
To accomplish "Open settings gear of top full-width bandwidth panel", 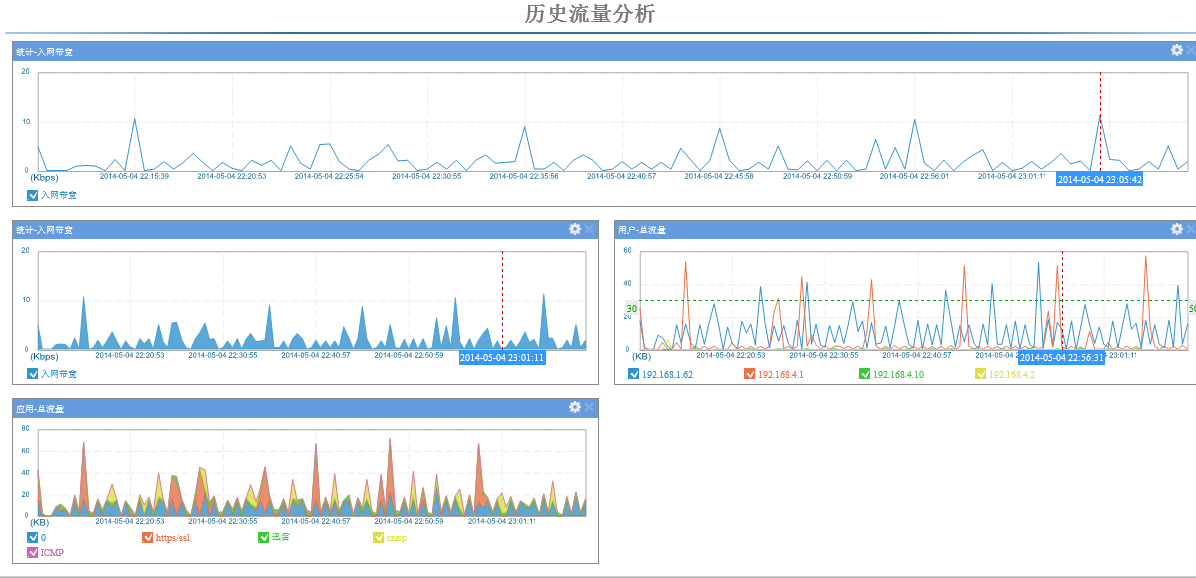I will (x=1177, y=50).
